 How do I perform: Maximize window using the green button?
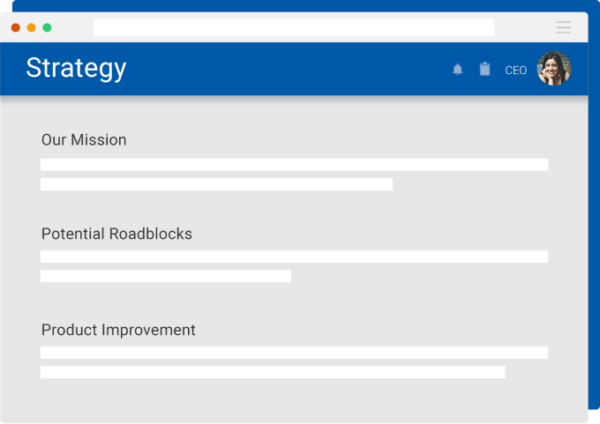[47, 27]
